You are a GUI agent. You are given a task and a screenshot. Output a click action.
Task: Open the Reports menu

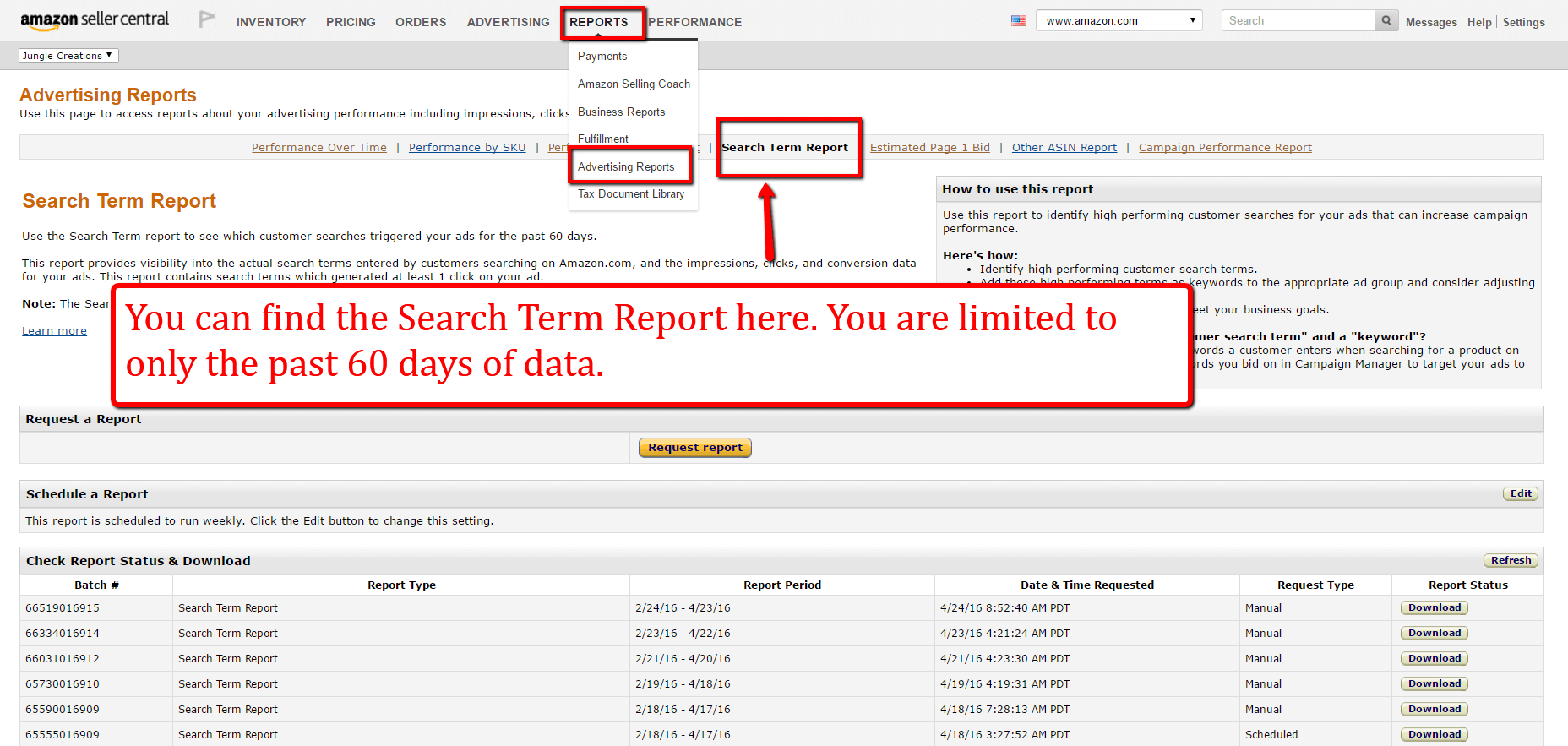[599, 22]
